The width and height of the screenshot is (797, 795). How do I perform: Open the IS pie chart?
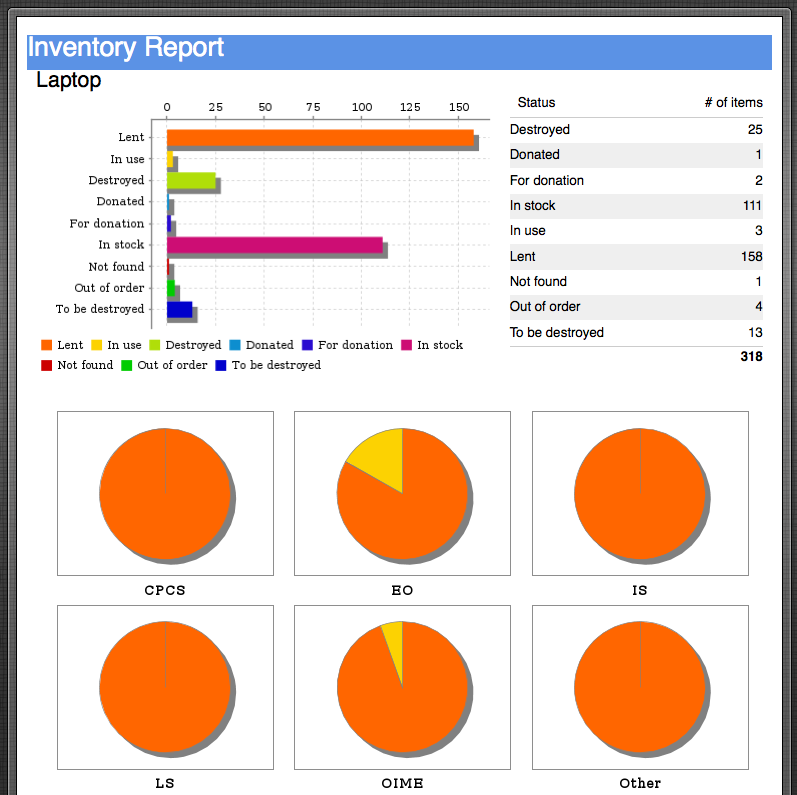tap(640, 493)
